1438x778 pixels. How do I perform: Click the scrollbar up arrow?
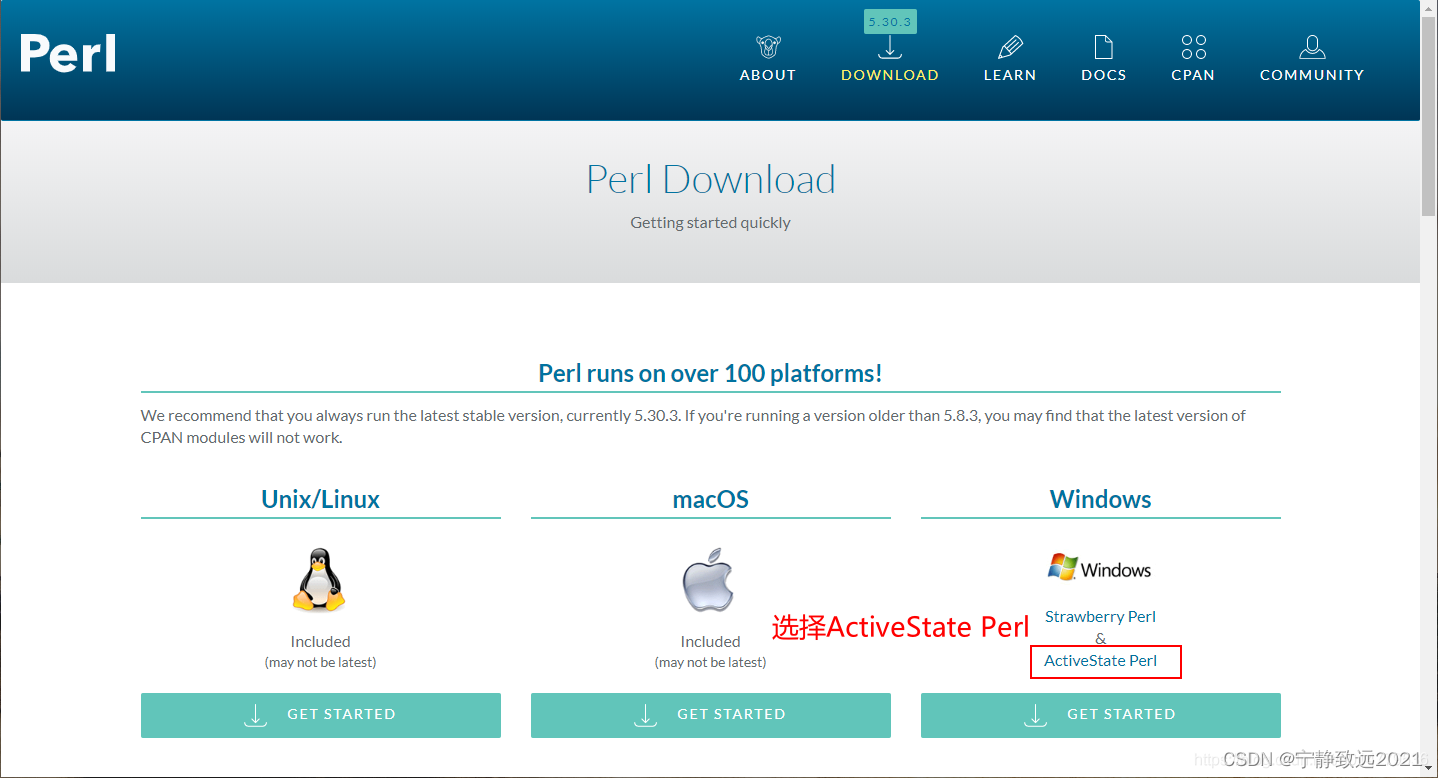[x=1429, y=9]
